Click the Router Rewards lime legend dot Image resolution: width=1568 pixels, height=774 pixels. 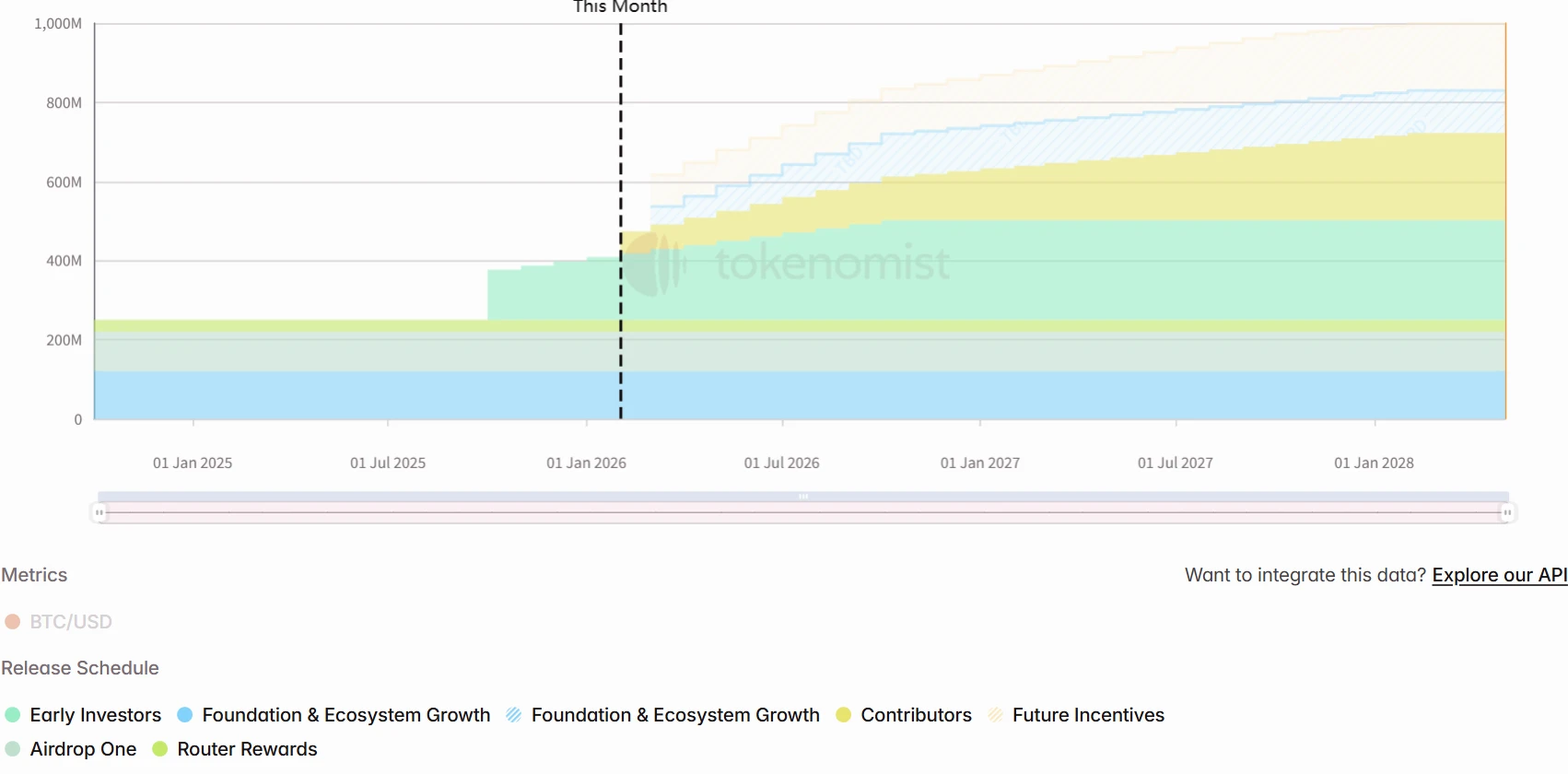click(x=160, y=749)
